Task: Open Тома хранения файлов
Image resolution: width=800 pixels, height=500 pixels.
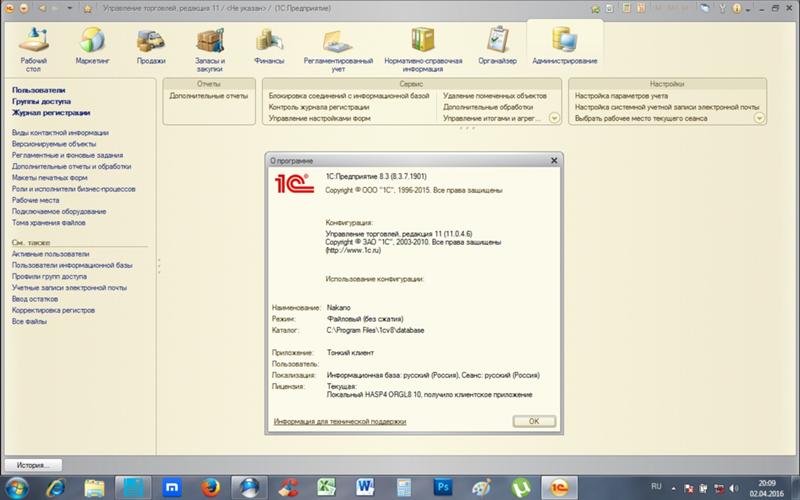Action: coord(48,222)
